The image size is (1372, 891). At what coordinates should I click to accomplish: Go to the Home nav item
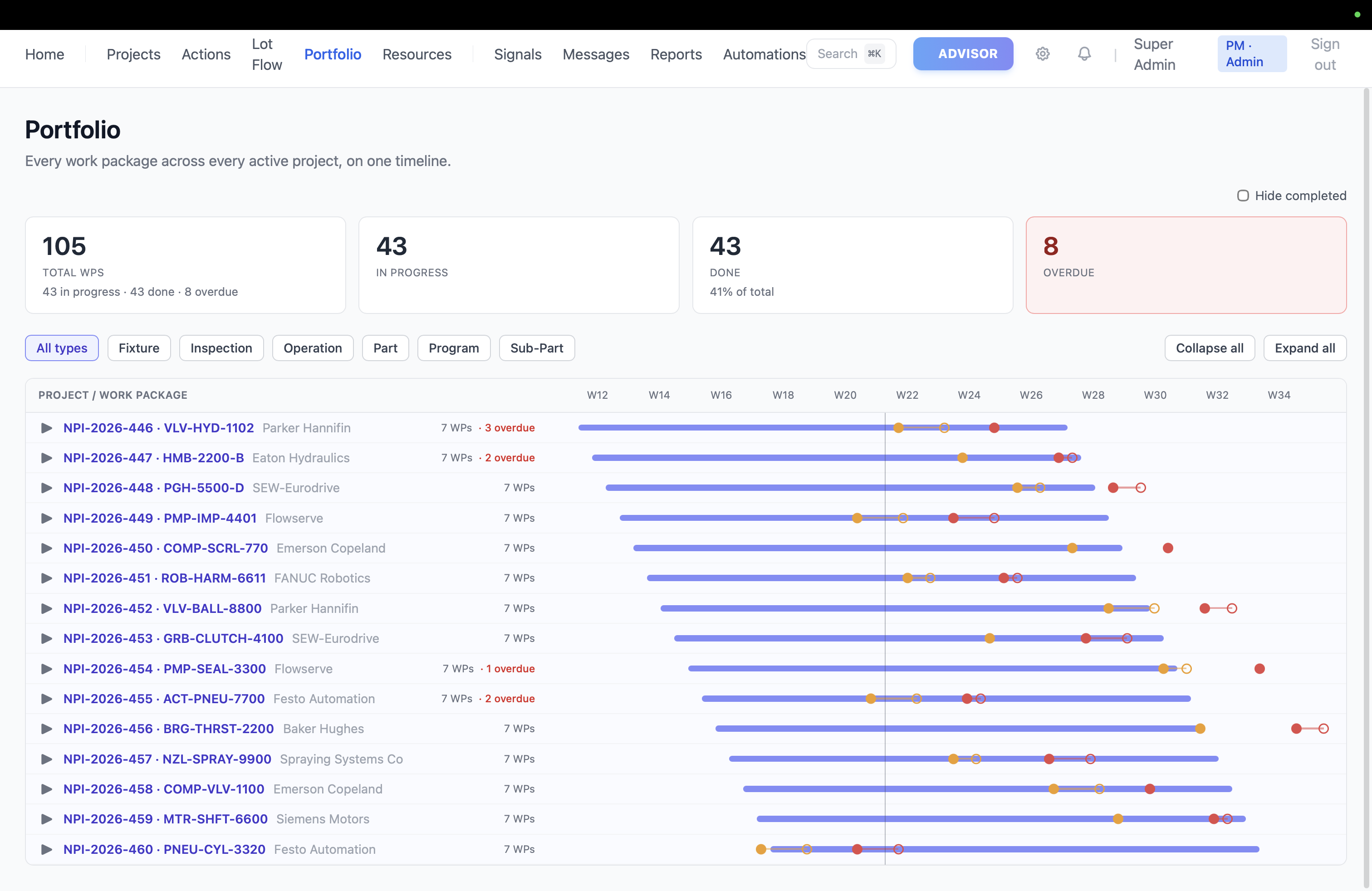click(44, 54)
